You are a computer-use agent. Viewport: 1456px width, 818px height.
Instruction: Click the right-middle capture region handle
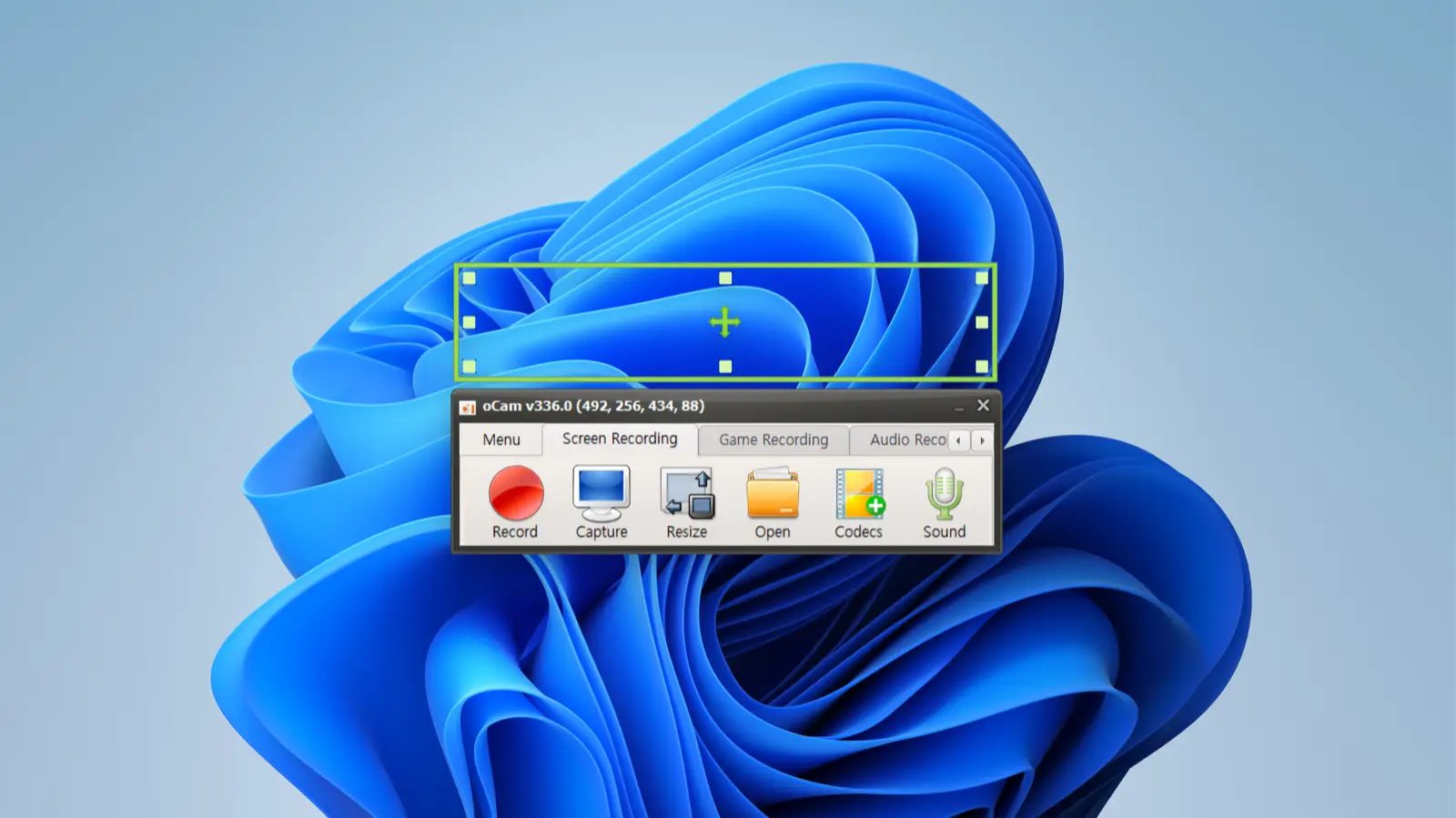click(982, 322)
